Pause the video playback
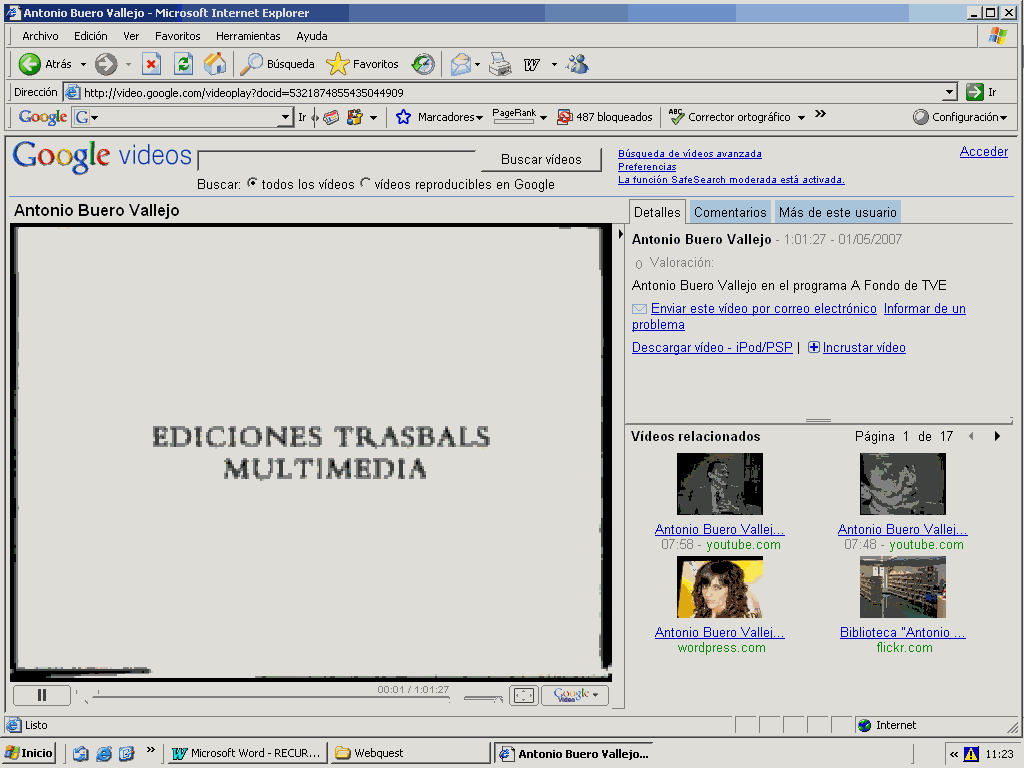Screen dimensions: 1024x768 pos(42,695)
